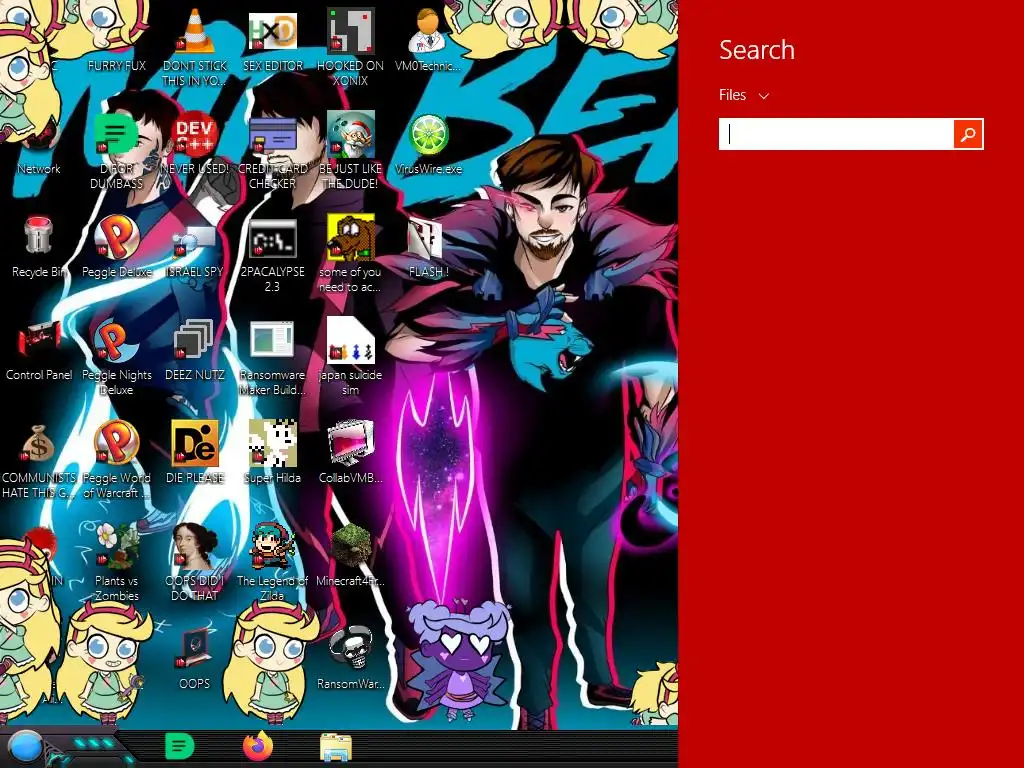Image resolution: width=1024 pixels, height=768 pixels.
Task: Open the VLC cone desktop icon
Action: [x=195, y=31]
